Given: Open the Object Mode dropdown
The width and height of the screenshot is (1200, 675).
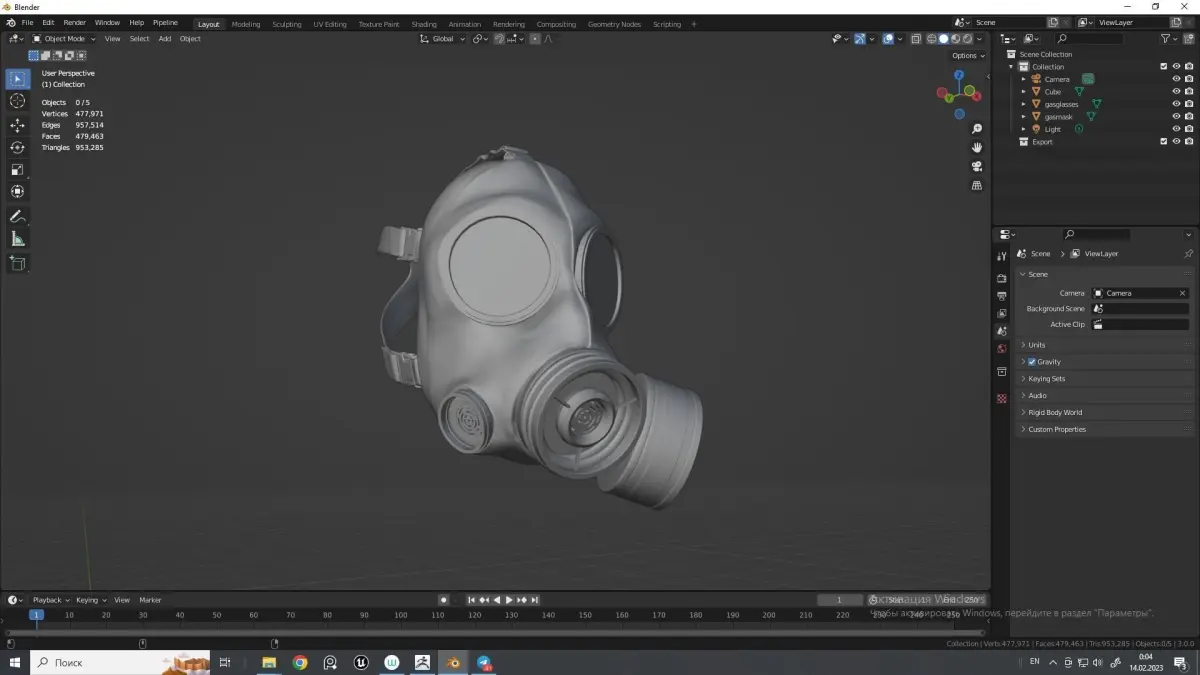Looking at the screenshot, I should pyautogui.click(x=64, y=39).
